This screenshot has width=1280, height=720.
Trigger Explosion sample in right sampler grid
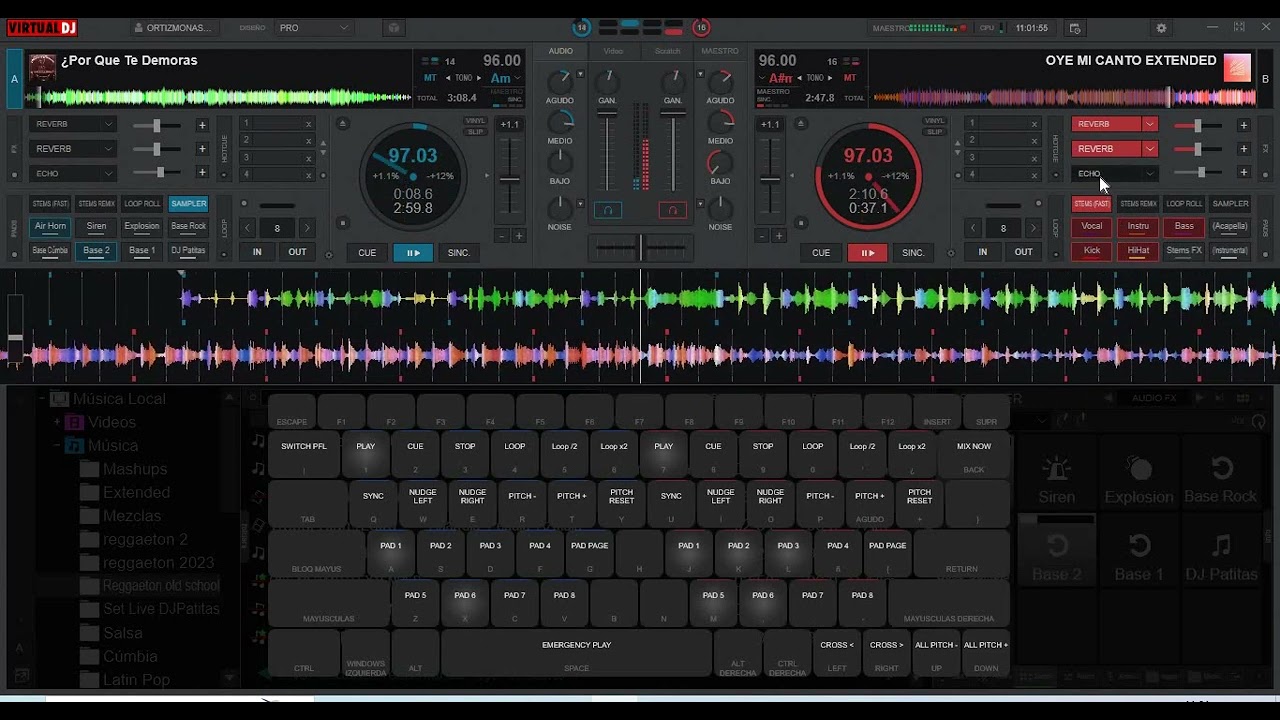1138,480
